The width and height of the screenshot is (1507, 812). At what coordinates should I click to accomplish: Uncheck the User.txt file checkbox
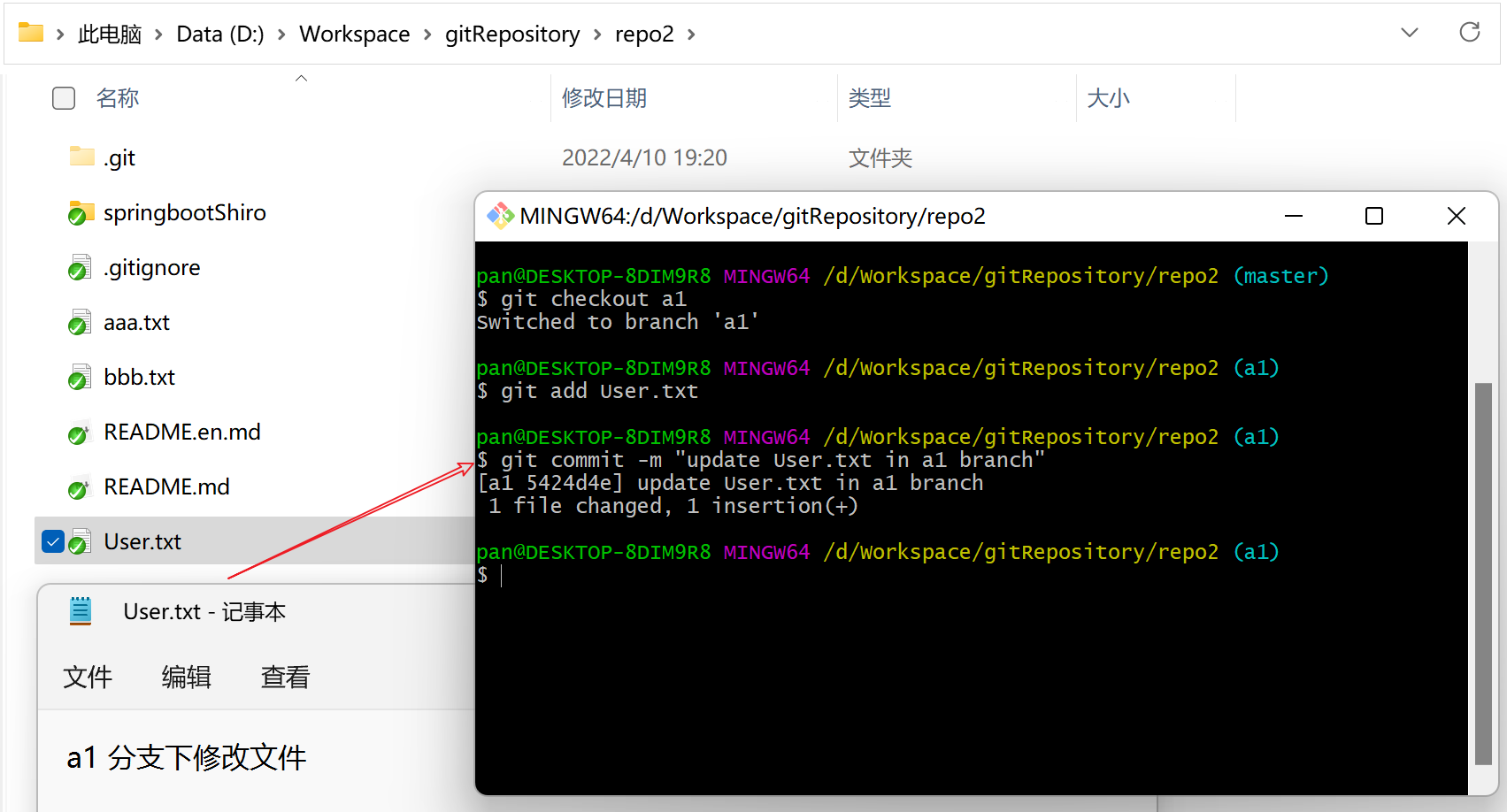53,541
